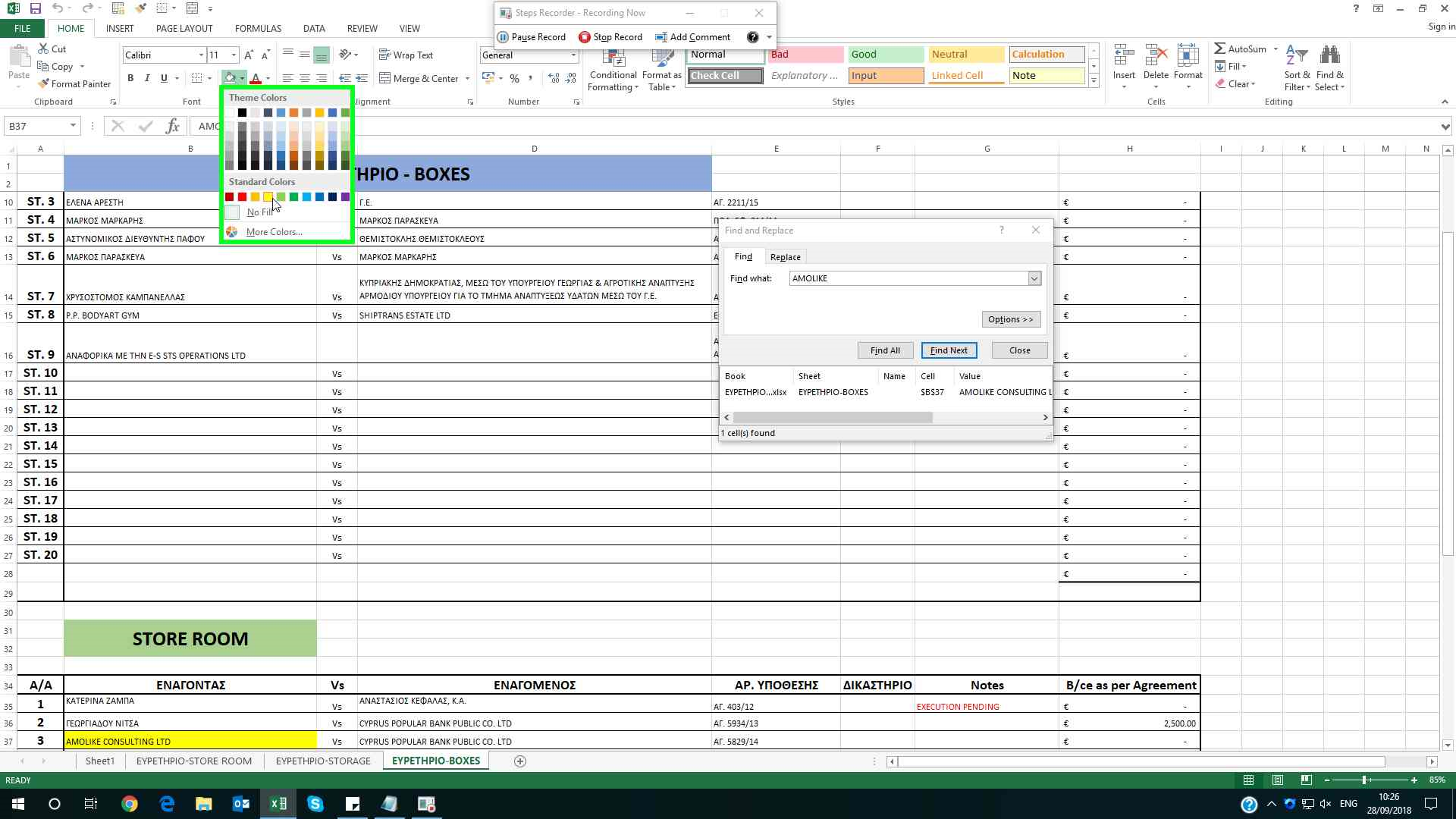This screenshot has width=1456, height=819.
Task: Toggle Italic formatting
Action: tap(147, 78)
